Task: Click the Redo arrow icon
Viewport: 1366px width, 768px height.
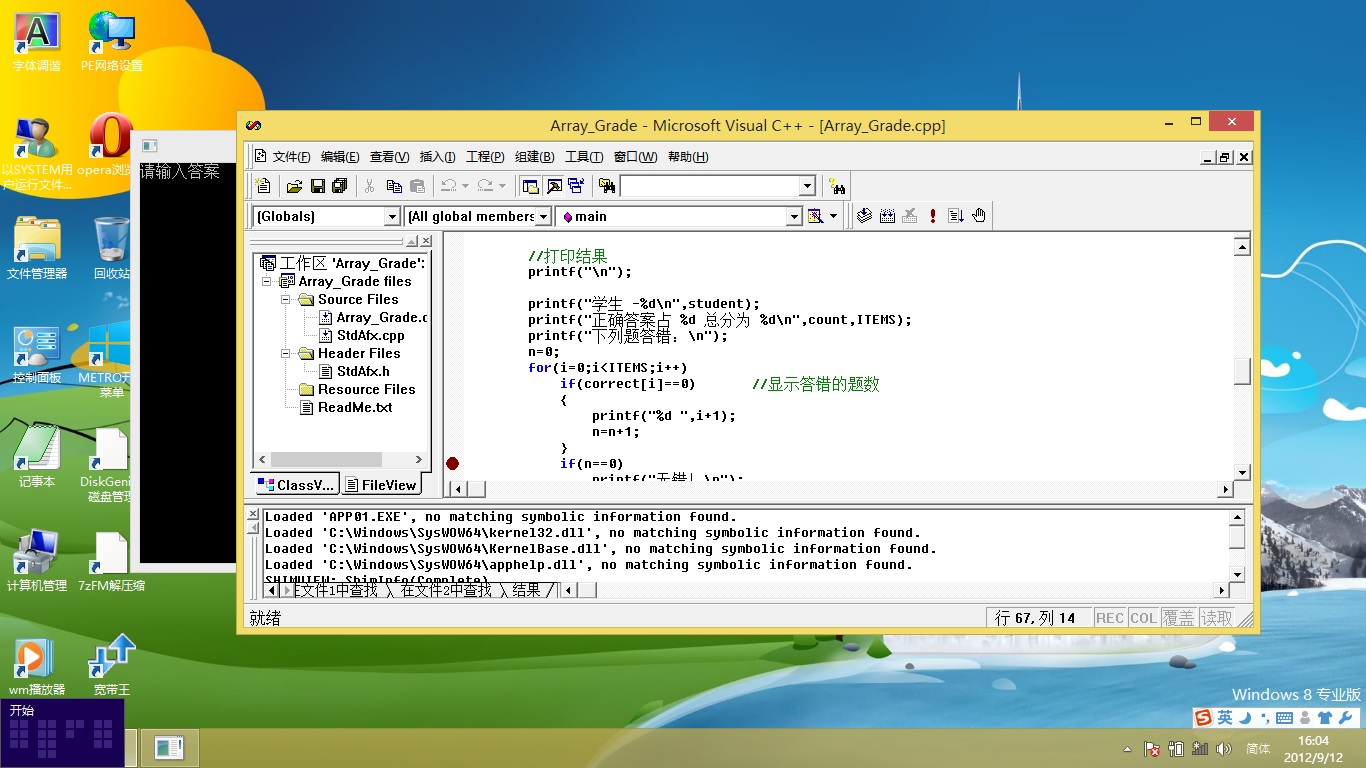Action: coord(486,186)
